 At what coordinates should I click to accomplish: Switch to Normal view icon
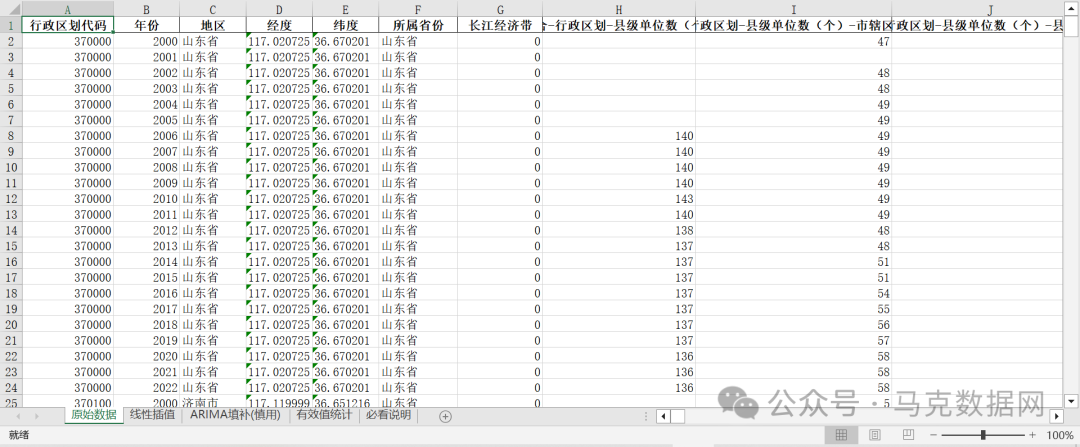(x=841, y=435)
